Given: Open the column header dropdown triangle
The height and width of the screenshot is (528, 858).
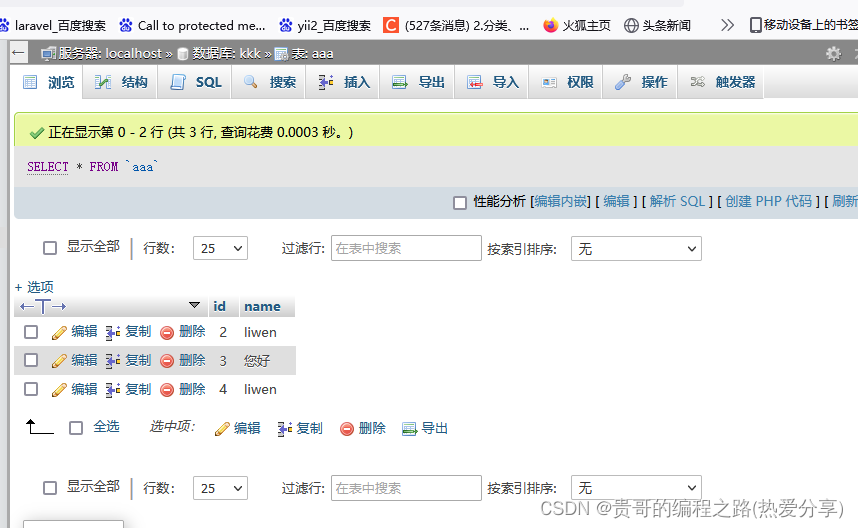Looking at the screenshot, I should pos(194,305).
